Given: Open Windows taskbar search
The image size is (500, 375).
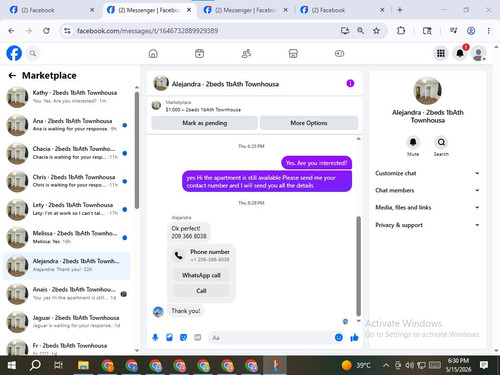Looking at the screenshot, I should [35, 365].
